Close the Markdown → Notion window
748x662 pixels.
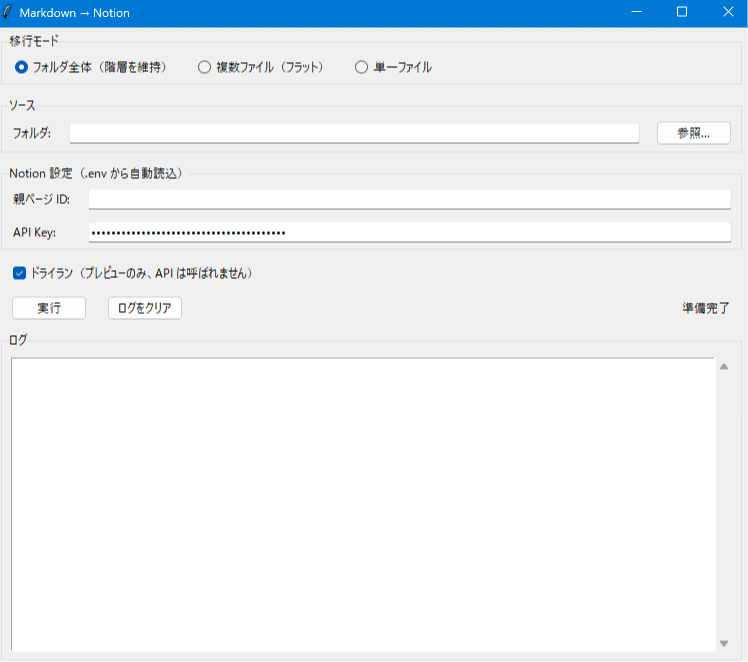coord(728,12)
